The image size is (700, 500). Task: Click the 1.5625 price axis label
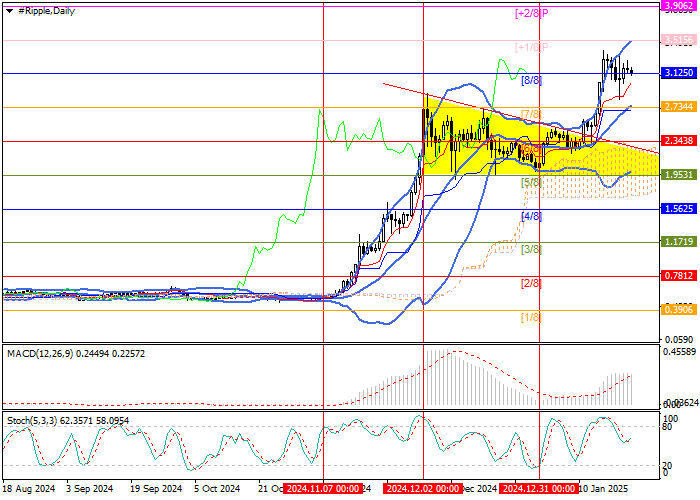678,209
